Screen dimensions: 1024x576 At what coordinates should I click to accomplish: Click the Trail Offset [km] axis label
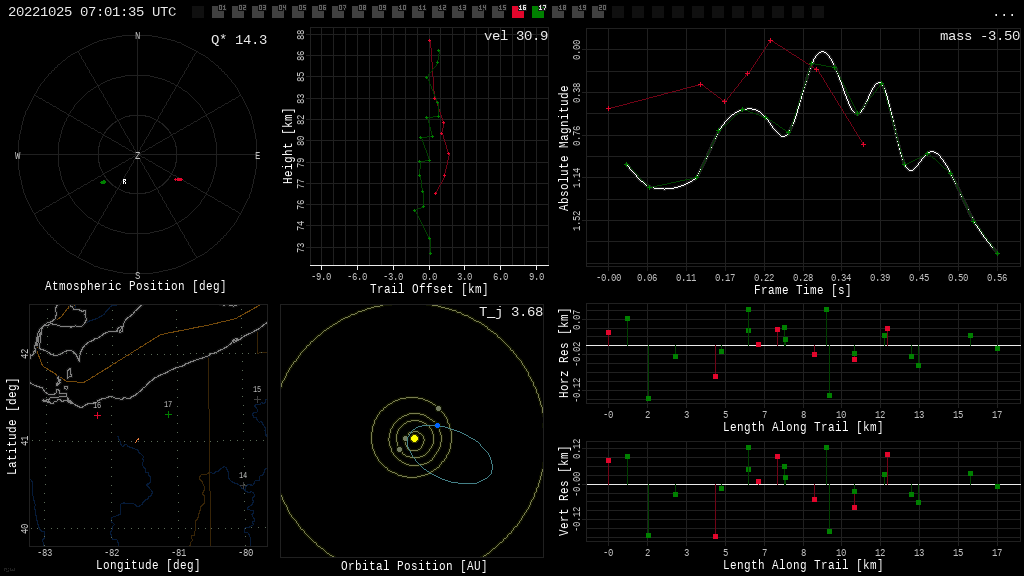(x=429, y=289)
